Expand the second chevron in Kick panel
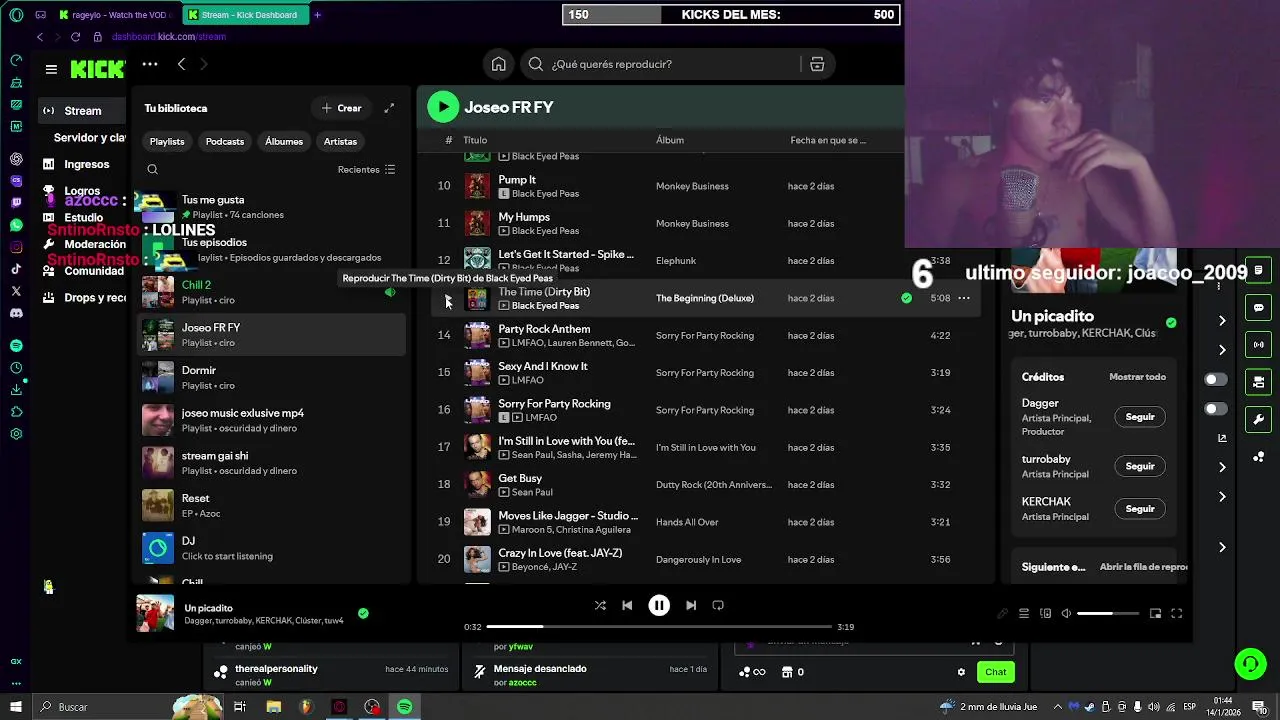The height and width of the screenshot is (720, 1280). point(1222,350)
